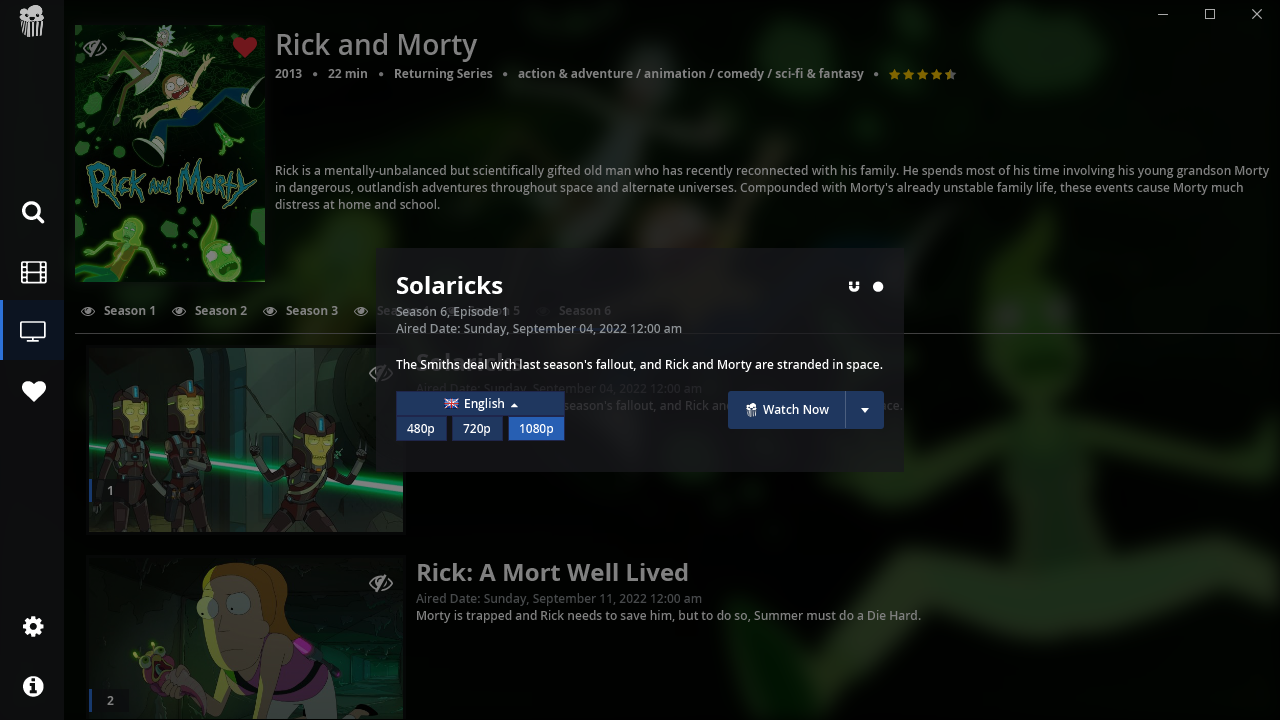The image size is (1280, 720).
Task: Mark the Solaricks episode as watched
Action: pyautogui.click(x=380, y=373)
